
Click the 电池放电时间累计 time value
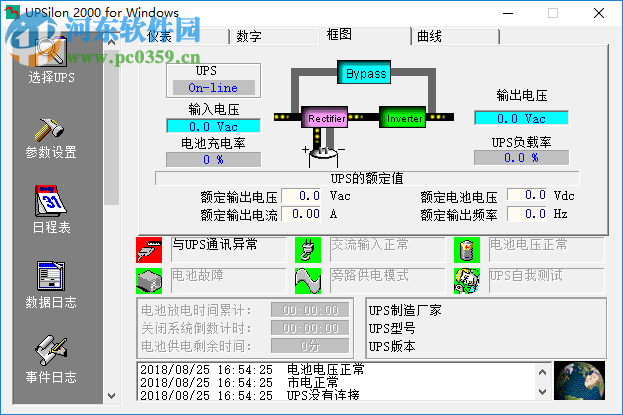[x=310, y=310]
